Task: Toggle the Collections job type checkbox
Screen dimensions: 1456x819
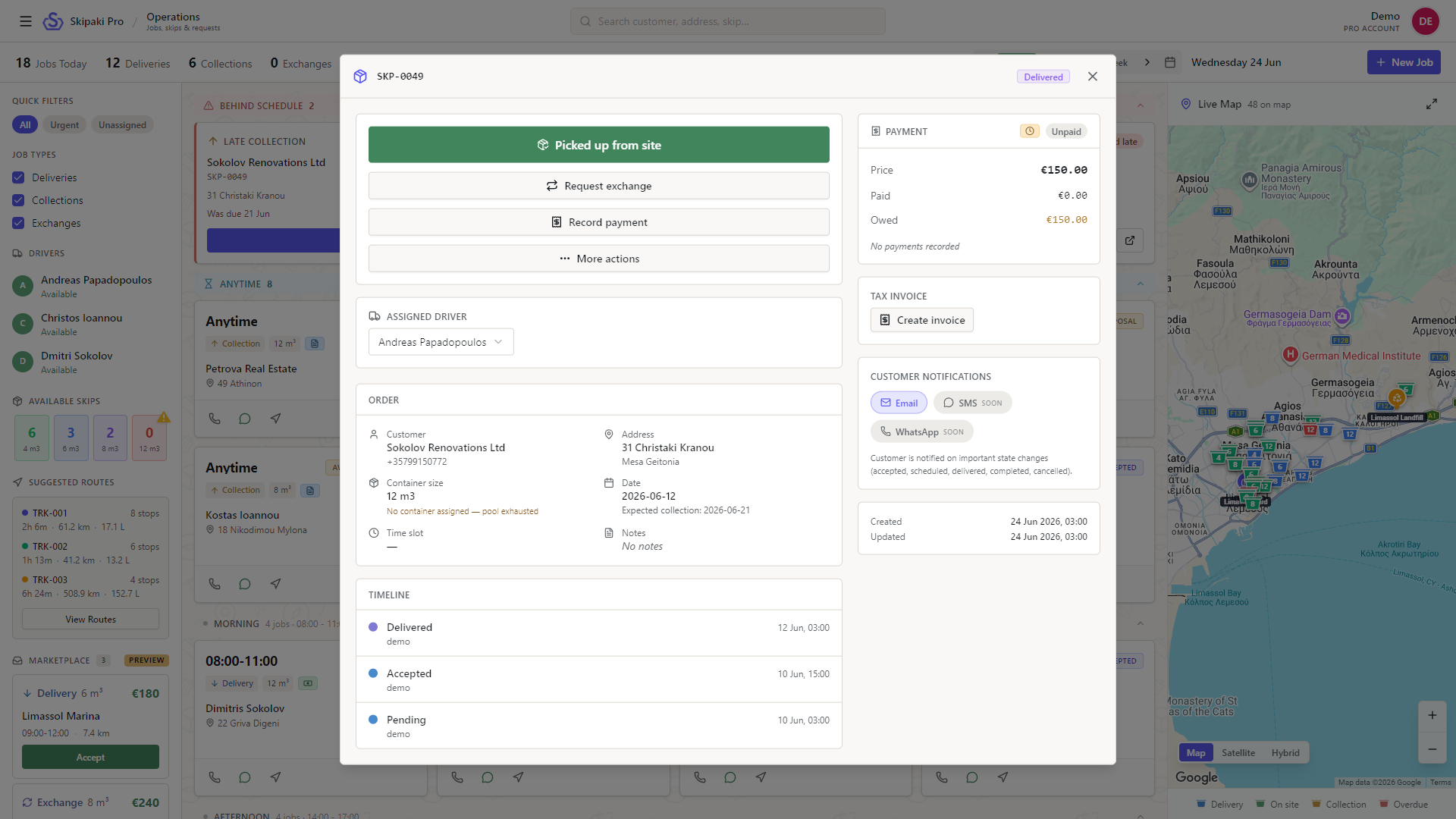Action: (19, 200)
